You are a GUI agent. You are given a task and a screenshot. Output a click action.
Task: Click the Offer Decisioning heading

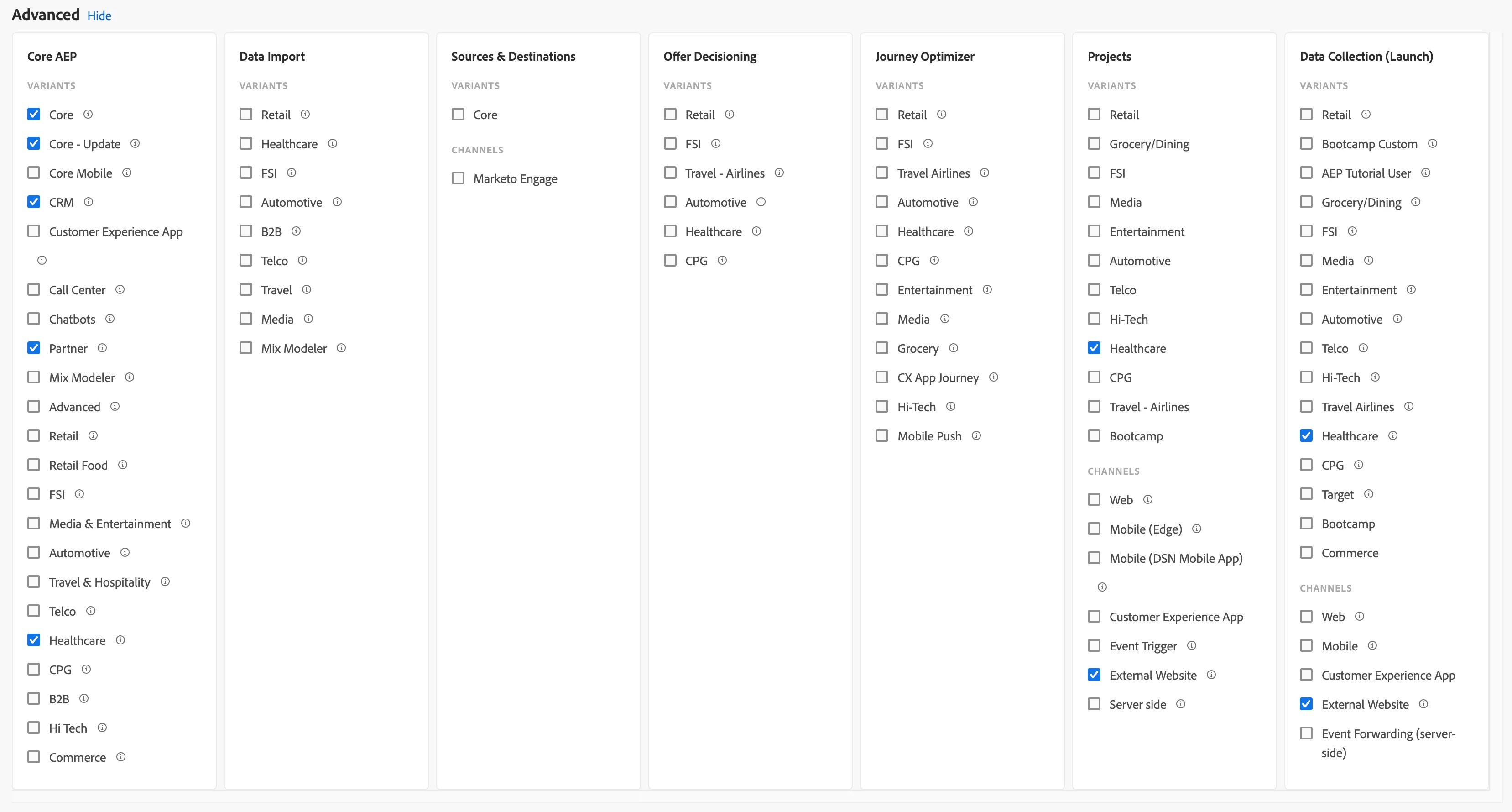tap(709, 56)
